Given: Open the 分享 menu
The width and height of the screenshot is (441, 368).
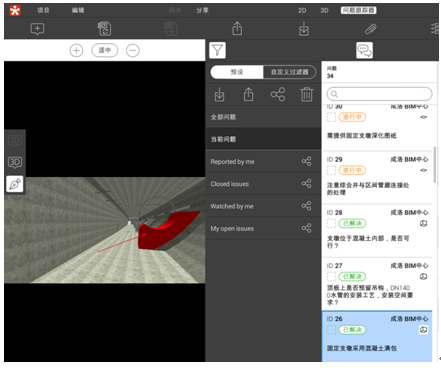Looking at the screenshot, I should coord(202,11).
